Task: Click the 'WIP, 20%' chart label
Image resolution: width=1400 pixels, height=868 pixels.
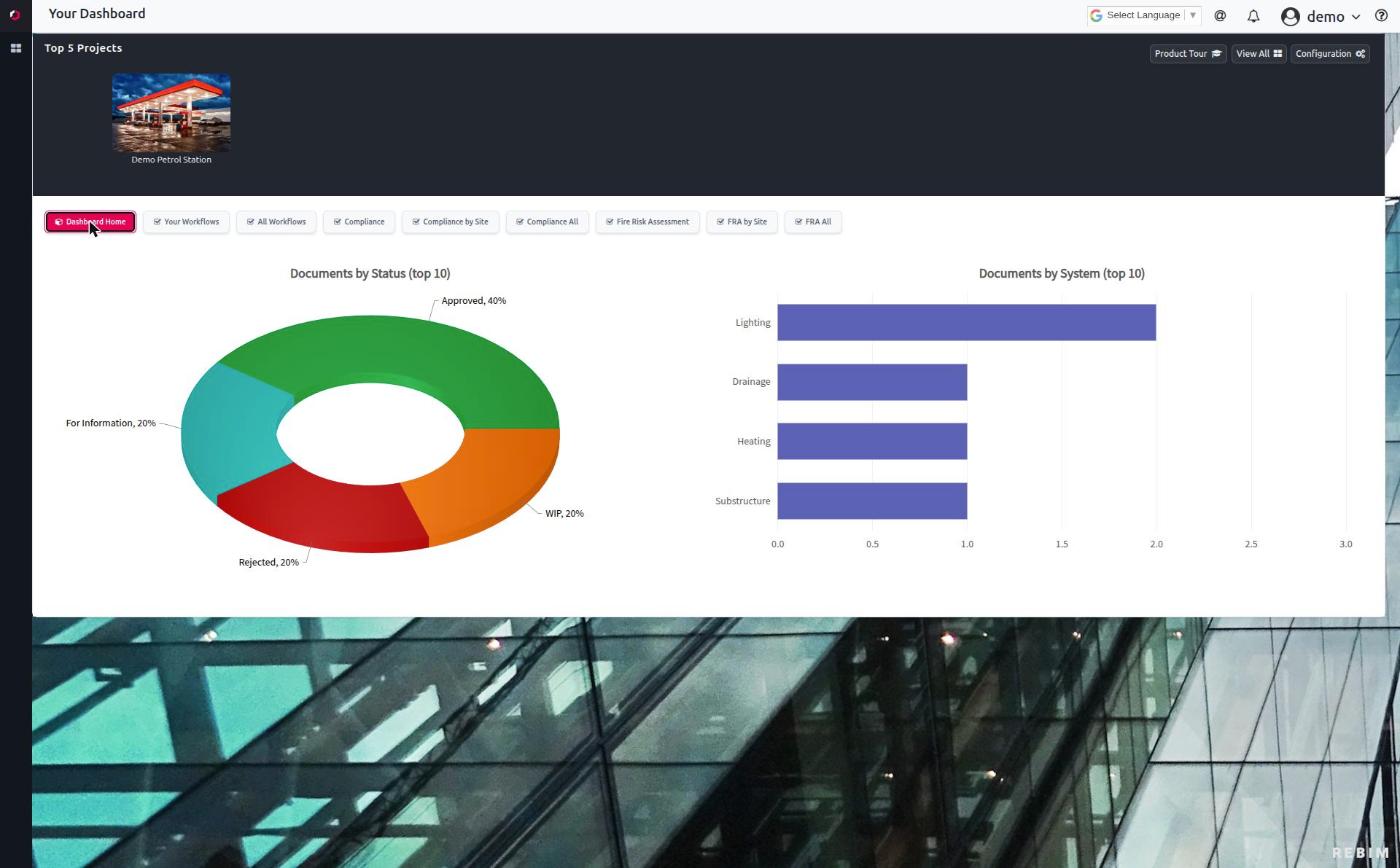Action: [564, 514]
